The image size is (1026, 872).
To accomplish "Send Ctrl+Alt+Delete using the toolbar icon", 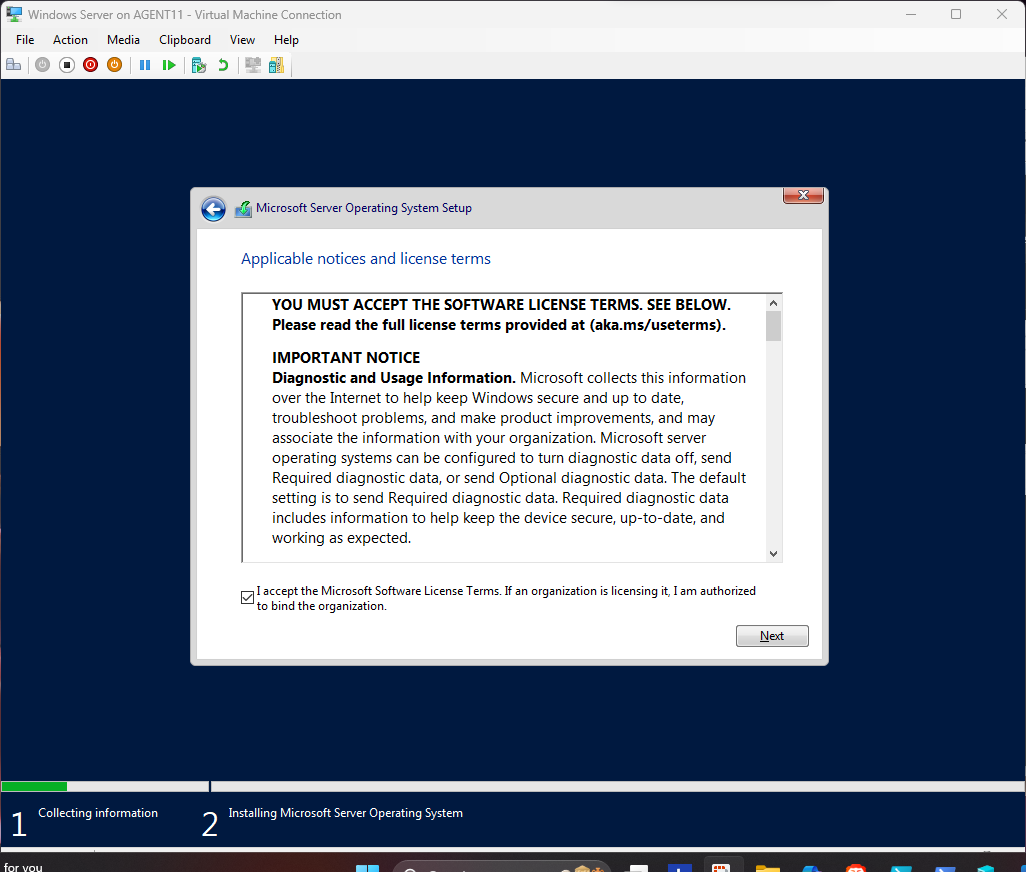I will point(13,65).
